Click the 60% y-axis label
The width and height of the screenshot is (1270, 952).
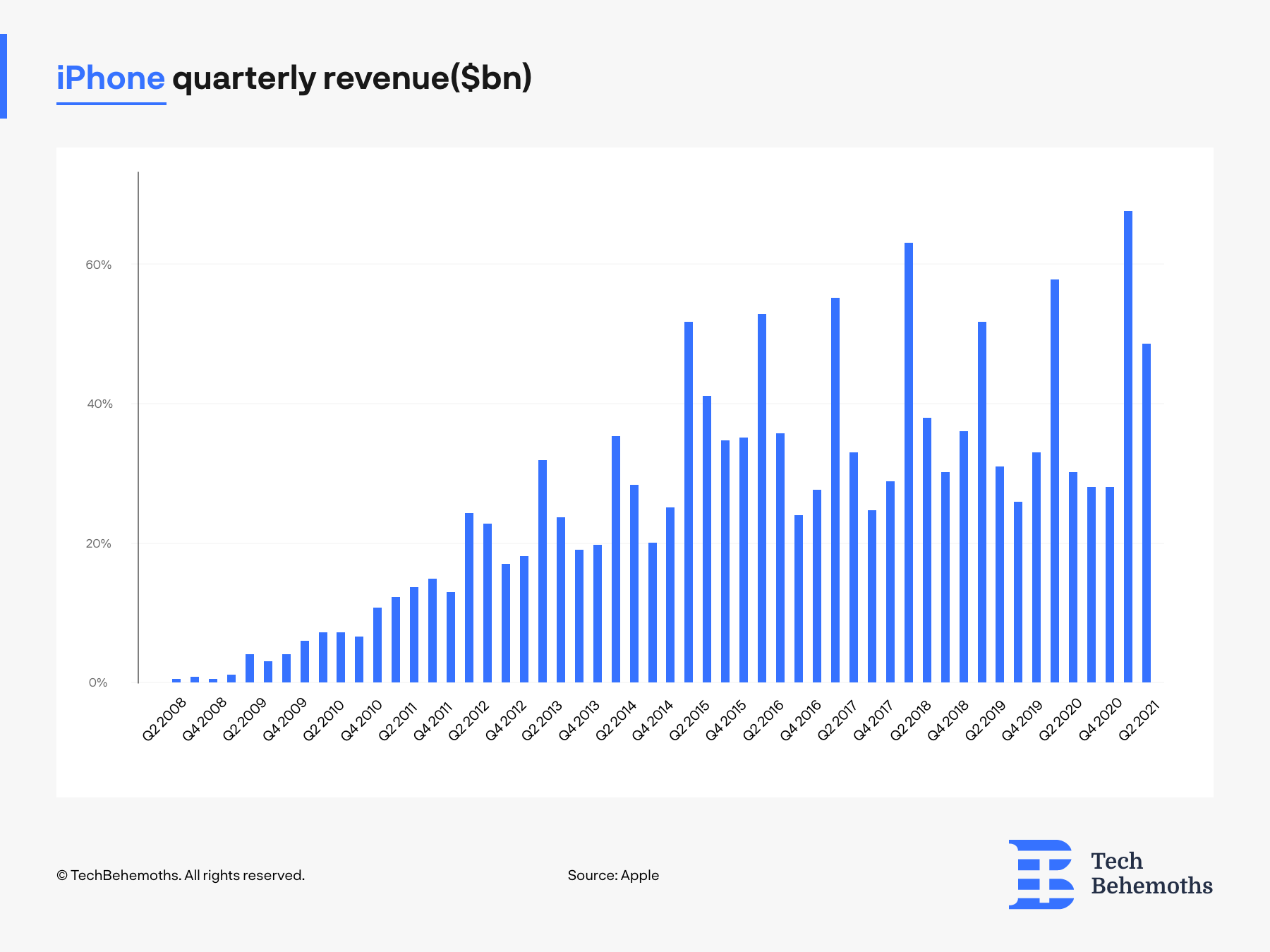99,265
